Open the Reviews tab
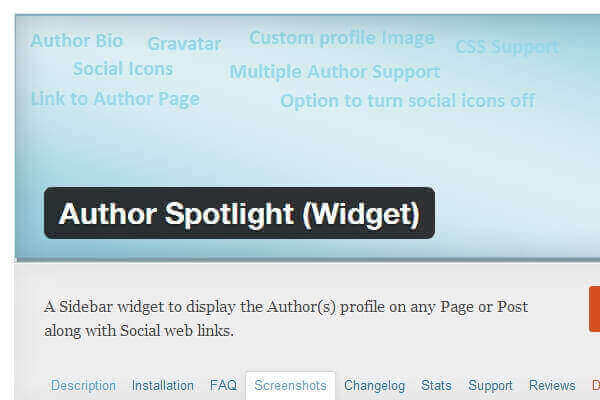The height and width of the screenshot is (400, 600). pyautogui.click(x=552, y=385)
